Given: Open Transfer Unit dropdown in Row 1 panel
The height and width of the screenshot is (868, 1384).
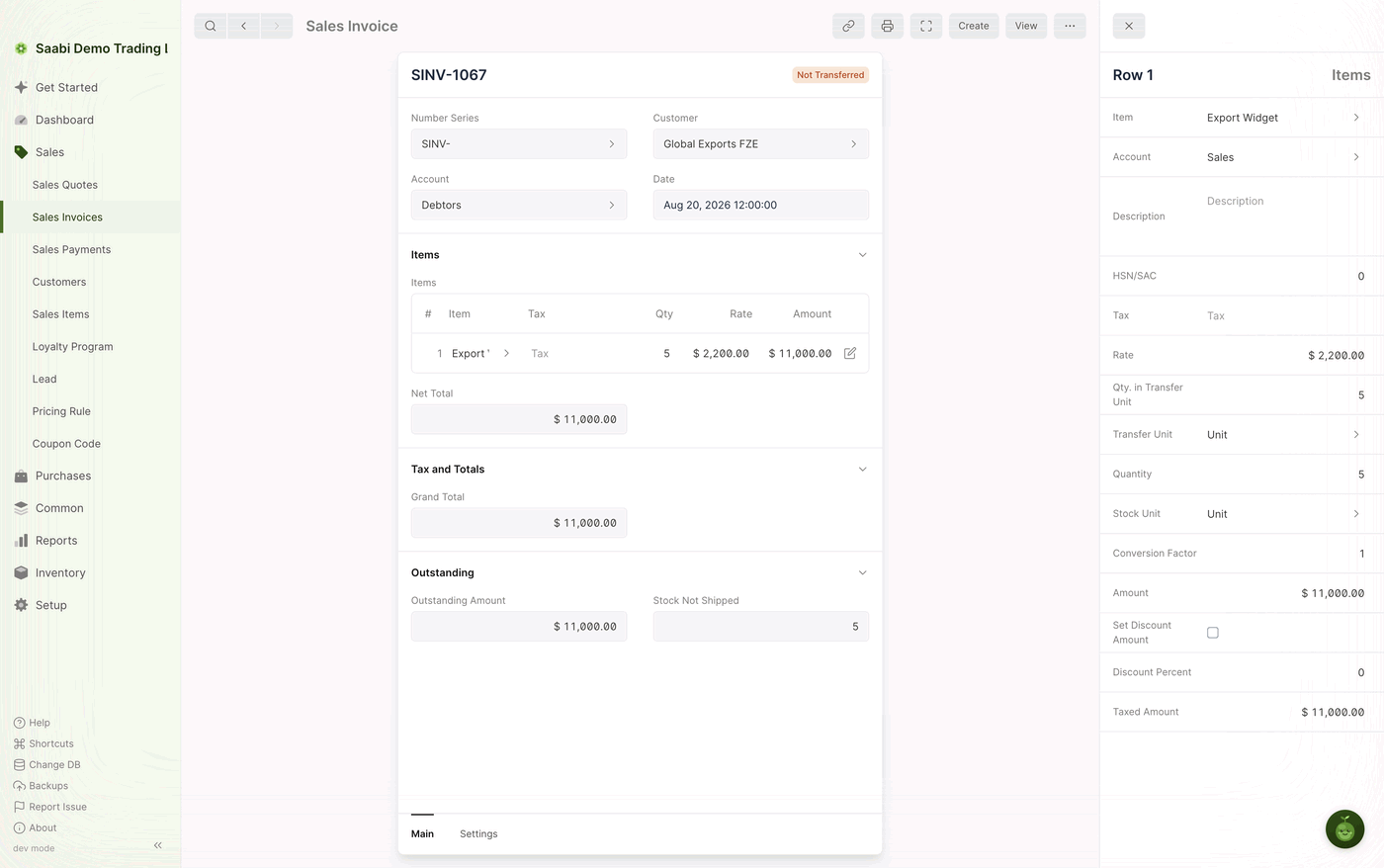Looking at the screenshot, I should [x=1284, y=435].
